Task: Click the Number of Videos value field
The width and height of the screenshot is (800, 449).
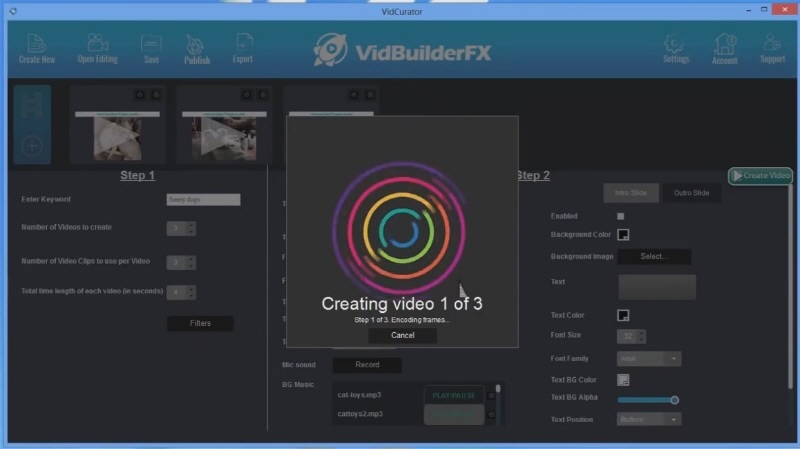Action: (177, 229)
